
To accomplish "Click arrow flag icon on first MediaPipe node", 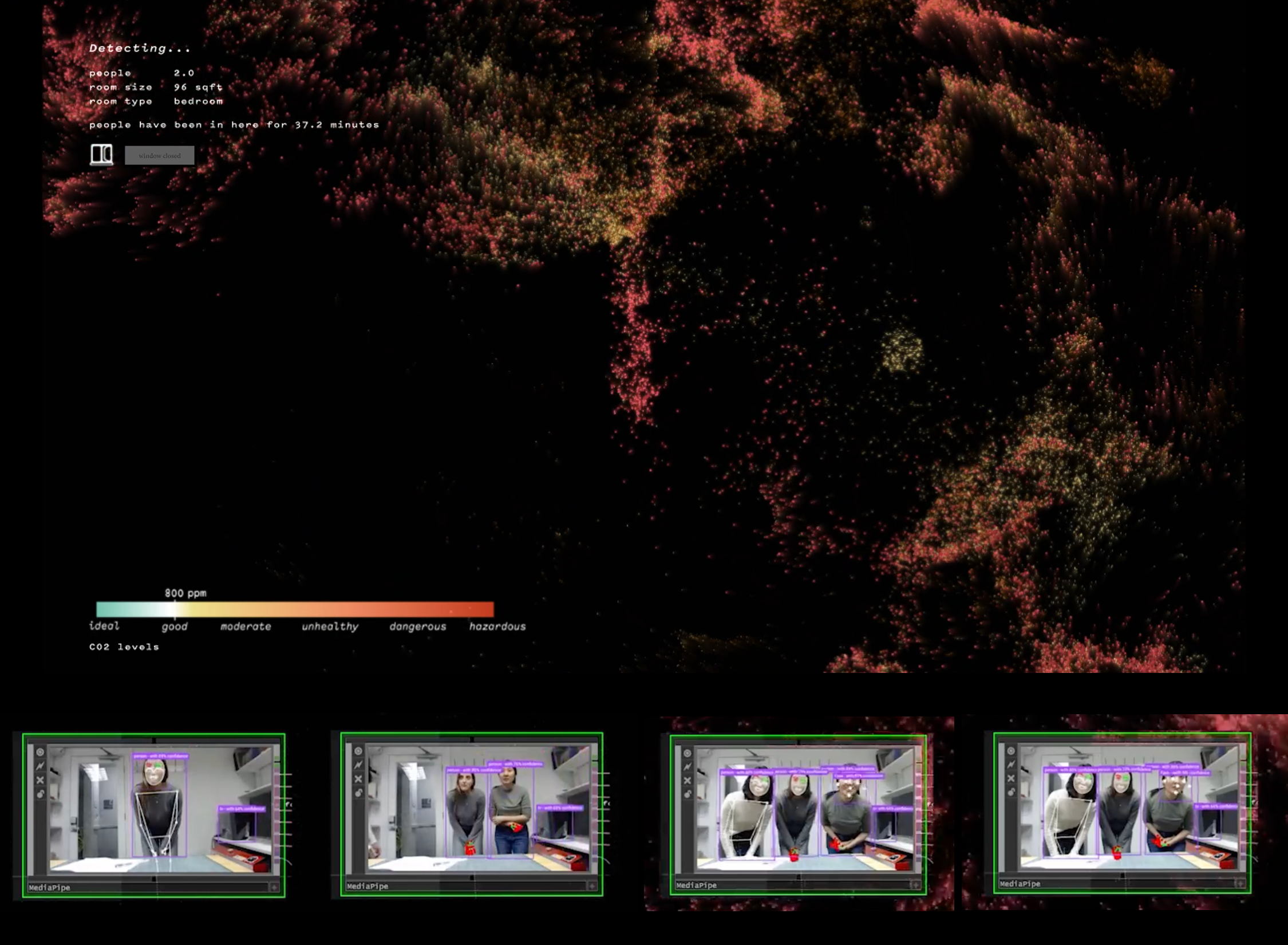I will (x=40, y=766).
